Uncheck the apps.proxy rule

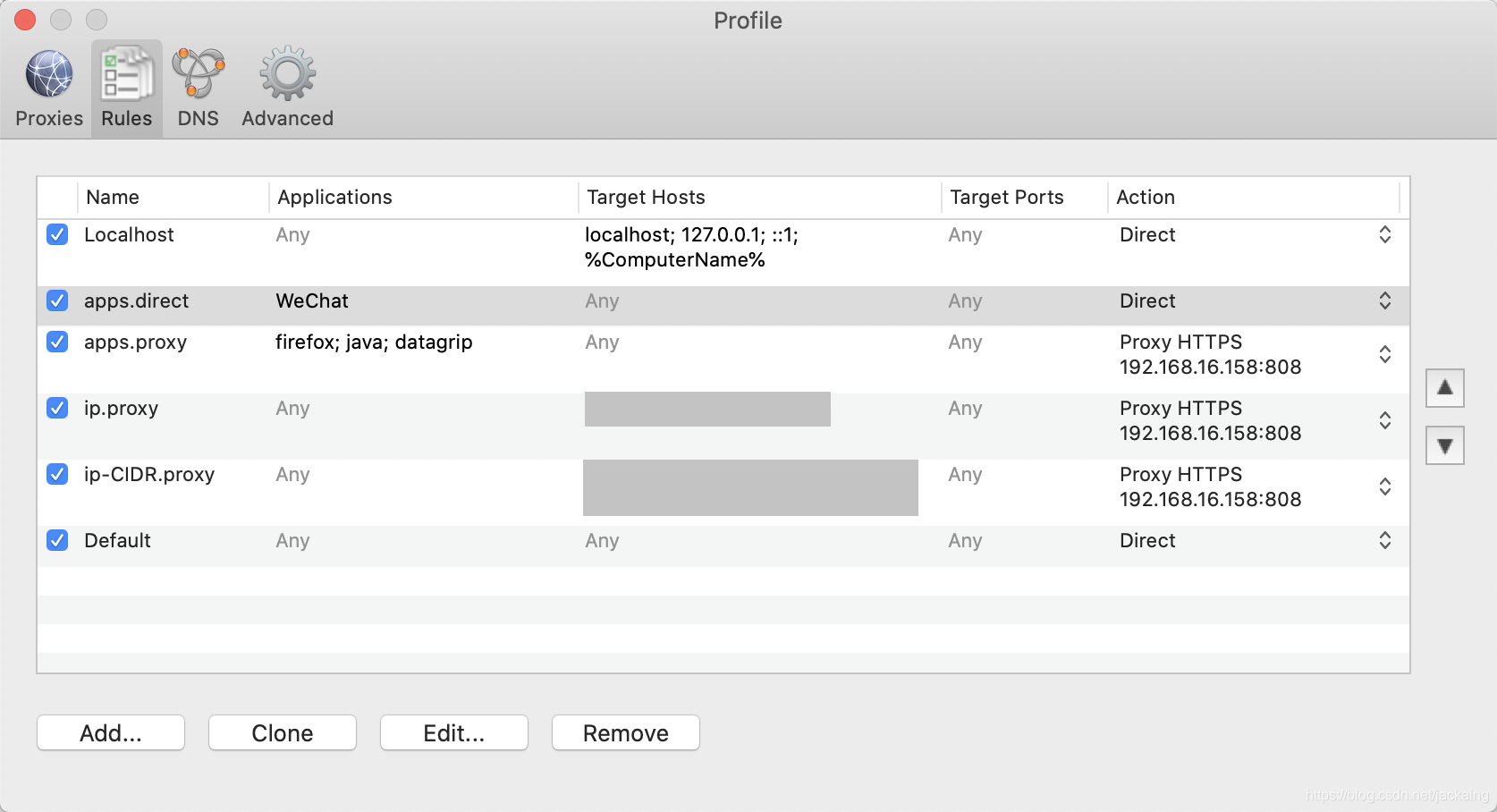pos(57,342)
